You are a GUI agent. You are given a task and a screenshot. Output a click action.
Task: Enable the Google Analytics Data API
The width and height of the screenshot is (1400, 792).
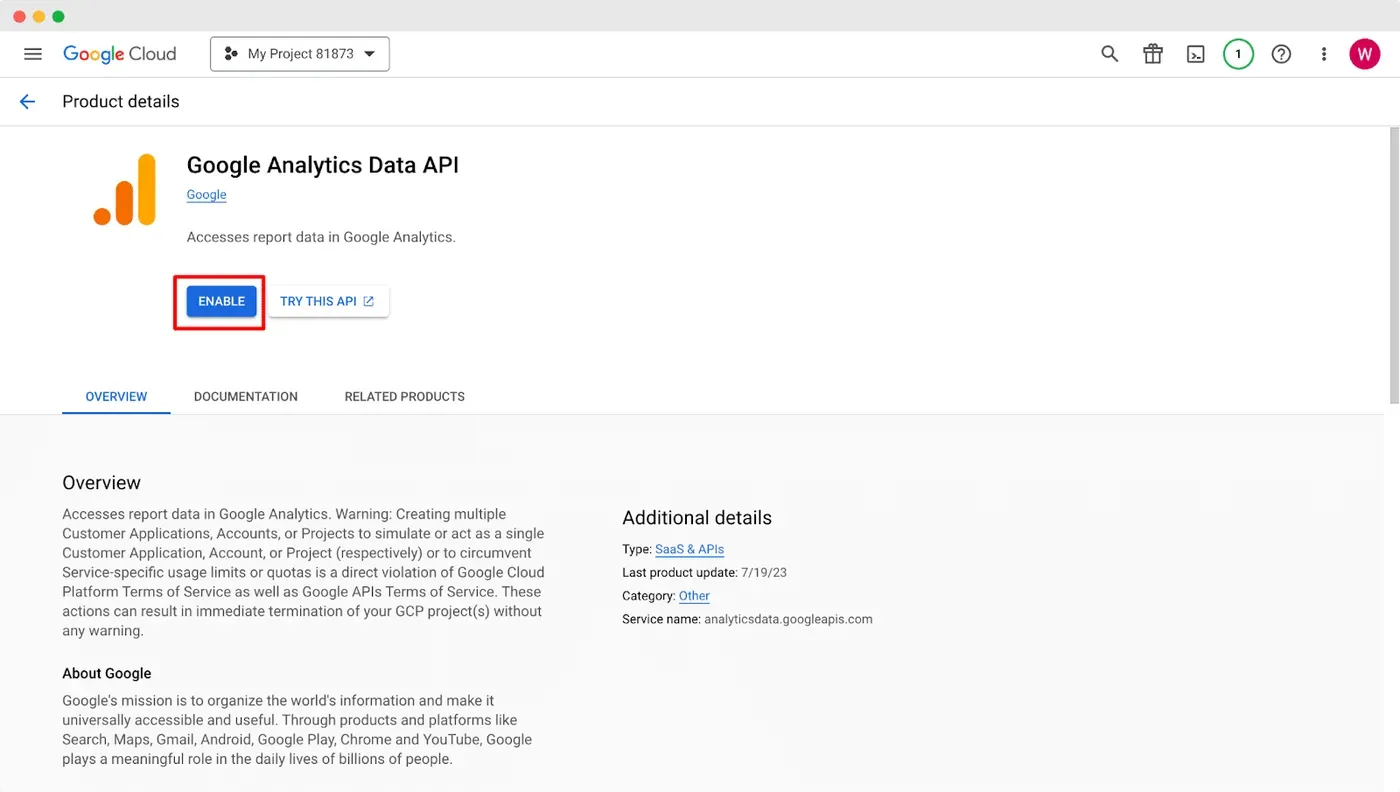221,301
